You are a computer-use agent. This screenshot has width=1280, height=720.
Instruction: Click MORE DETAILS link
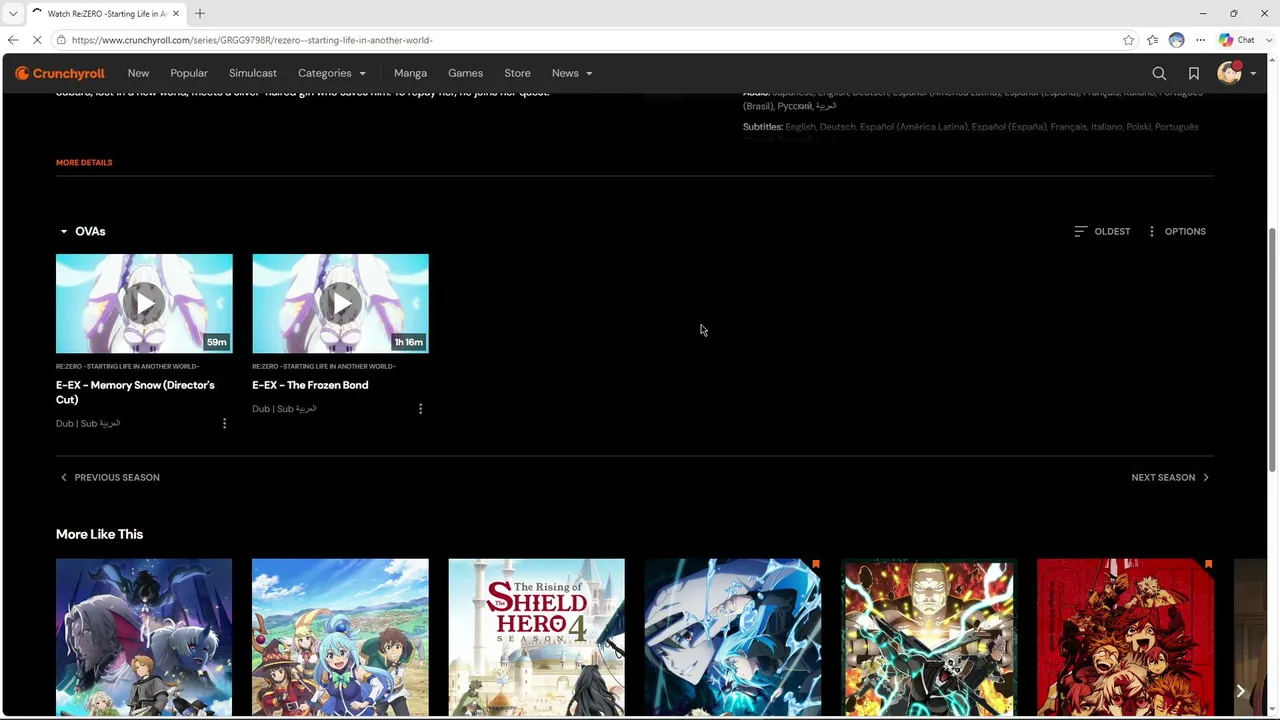(x=84, y=162)
